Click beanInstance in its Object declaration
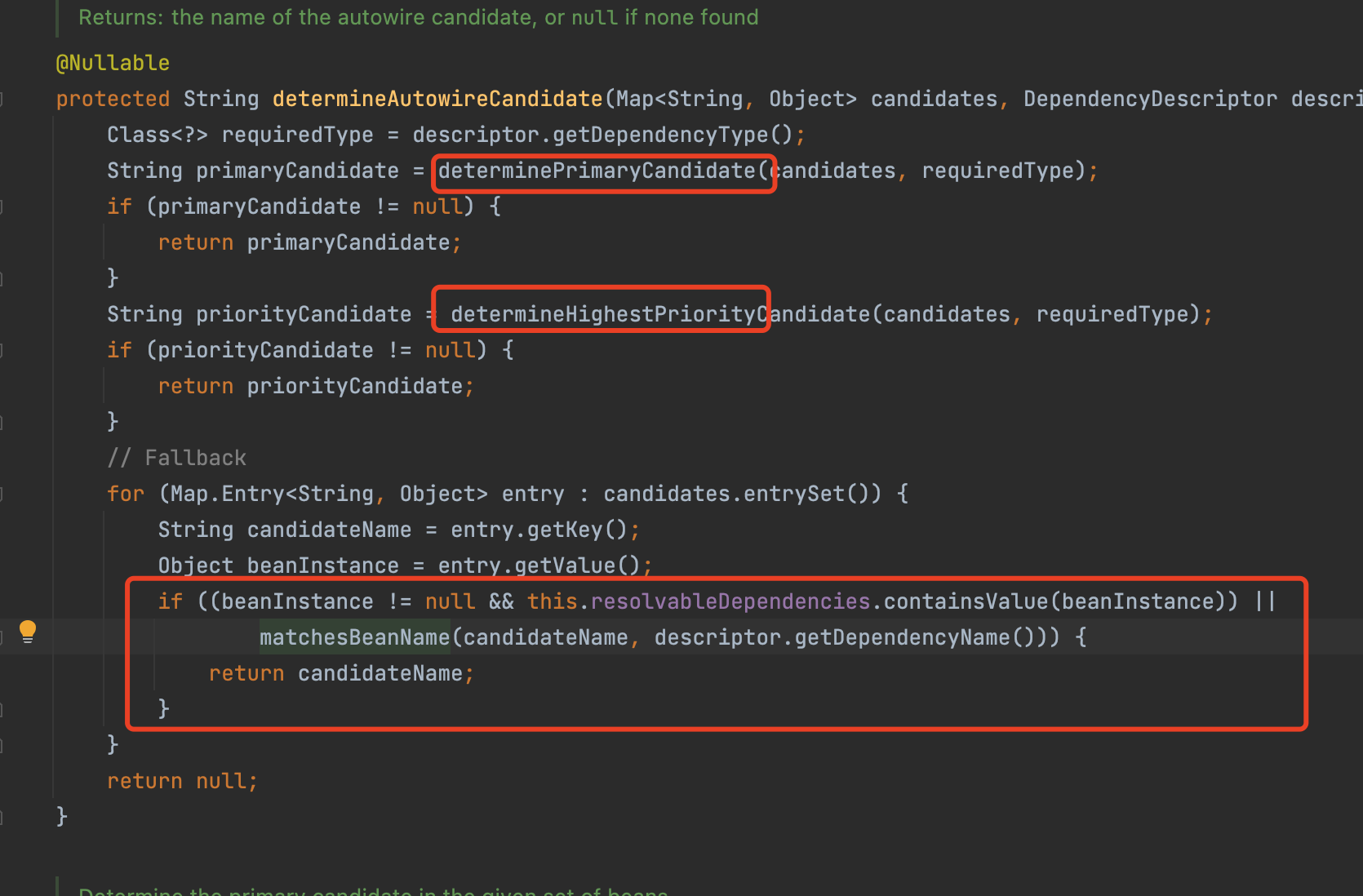Viewport: 1363px width, 896px height. [323, 566]
